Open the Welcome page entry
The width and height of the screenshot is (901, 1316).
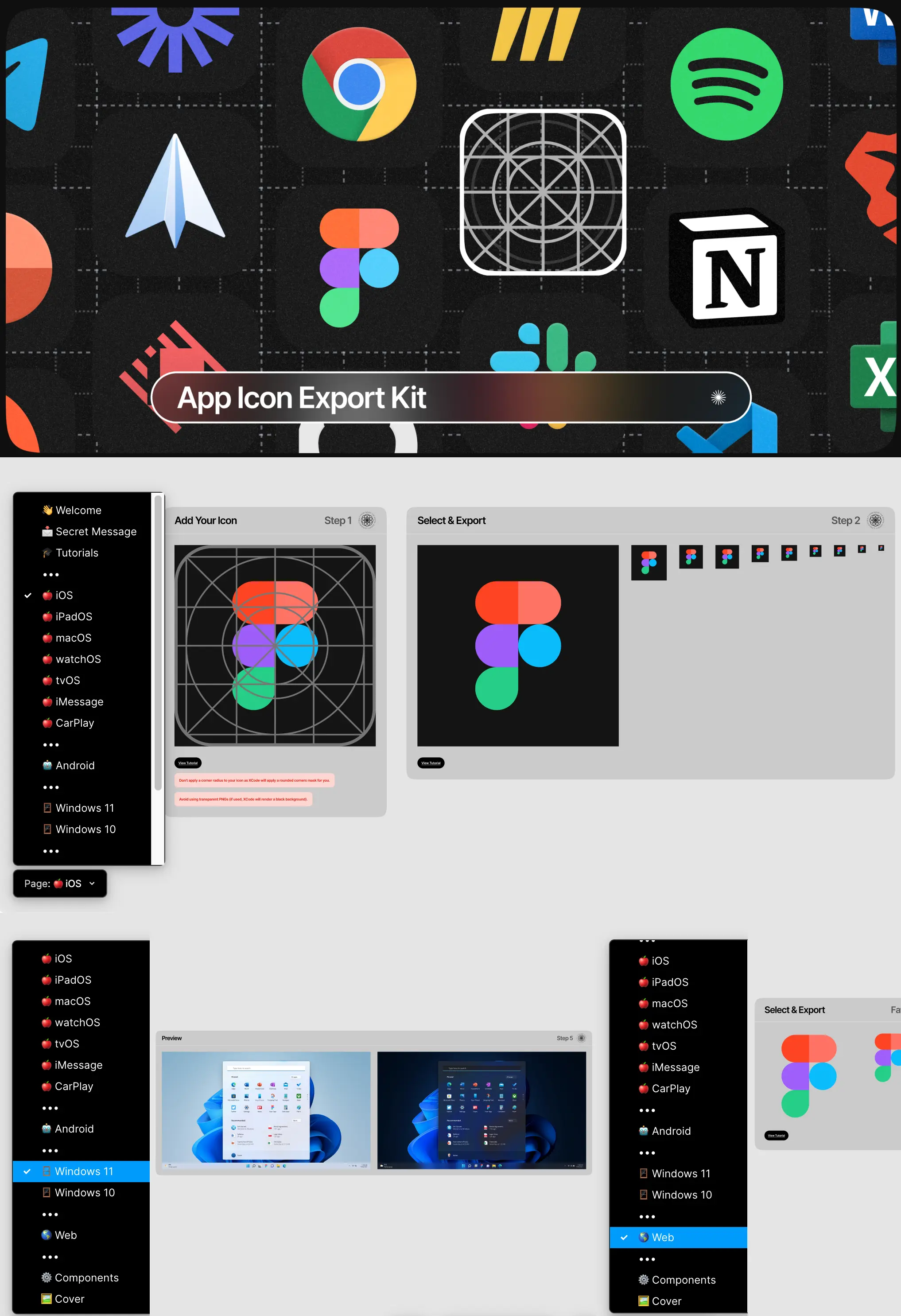click(x=78, y=510)
